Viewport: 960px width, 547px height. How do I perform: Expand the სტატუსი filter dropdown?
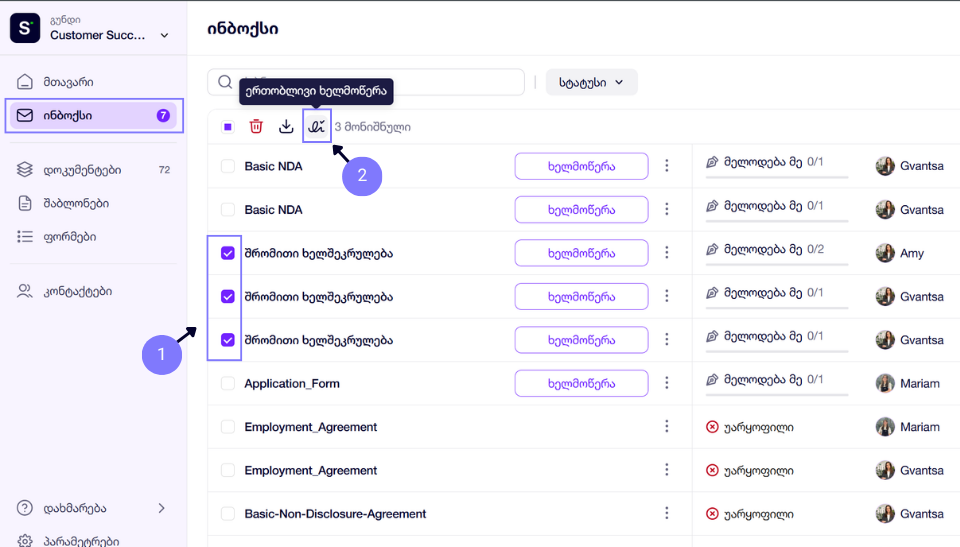point(591,82)
